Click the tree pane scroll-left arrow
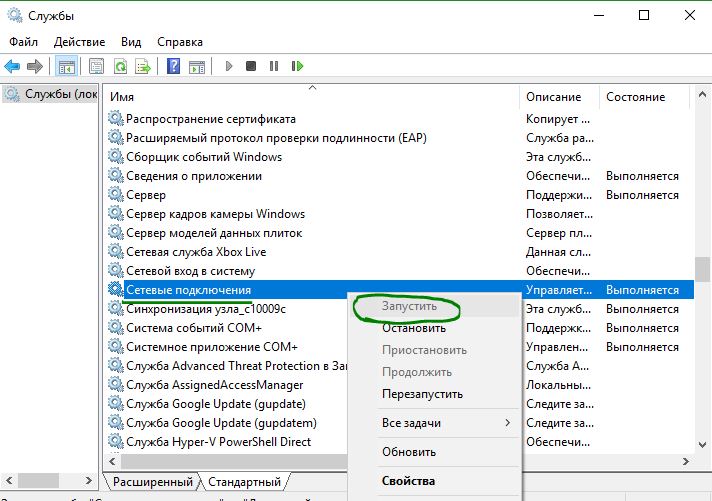Screen dimensions: 712x501 [x=9, y=480]
